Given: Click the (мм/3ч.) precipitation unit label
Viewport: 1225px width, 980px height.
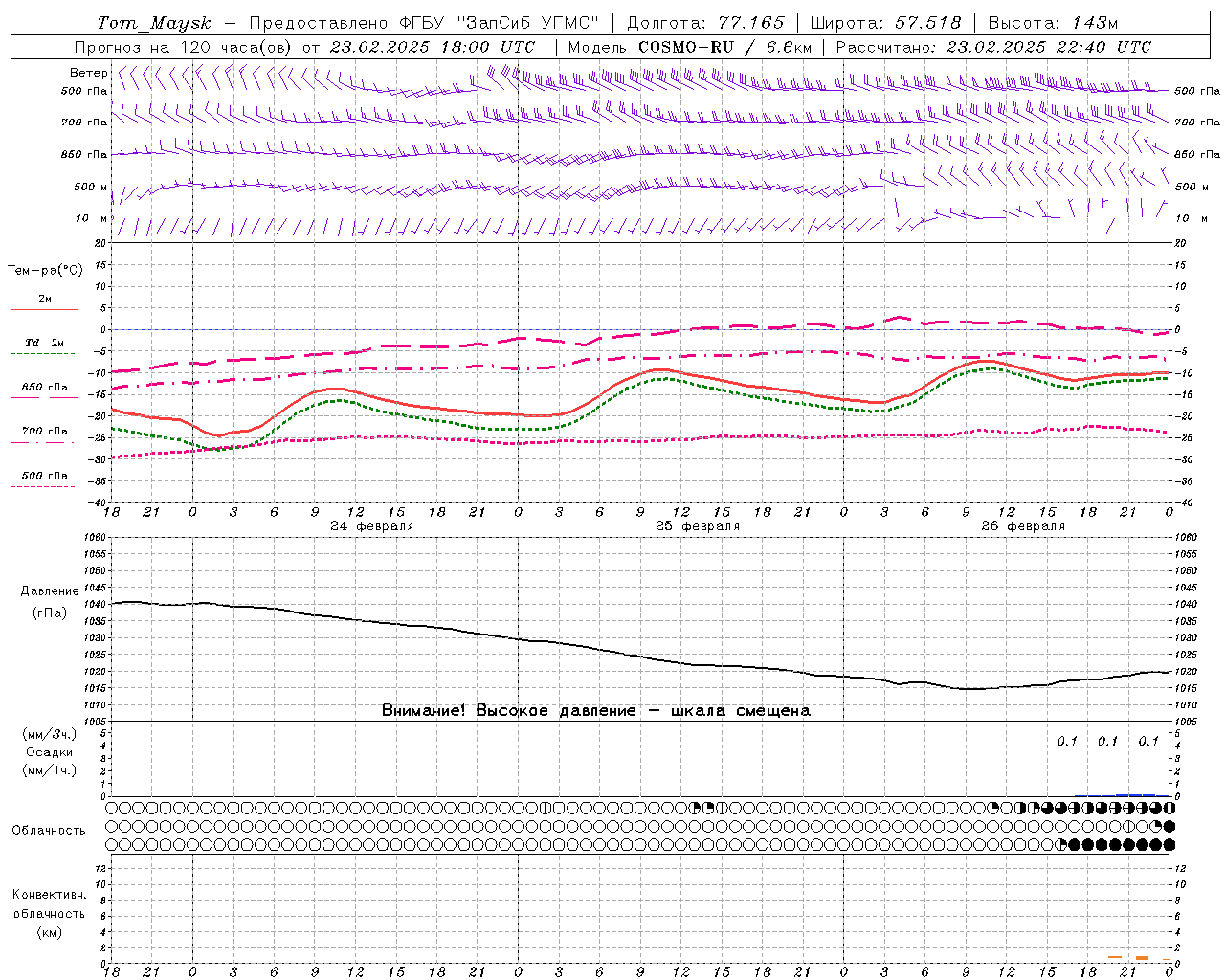Looking at the screenshot, I should click(50, 734).
